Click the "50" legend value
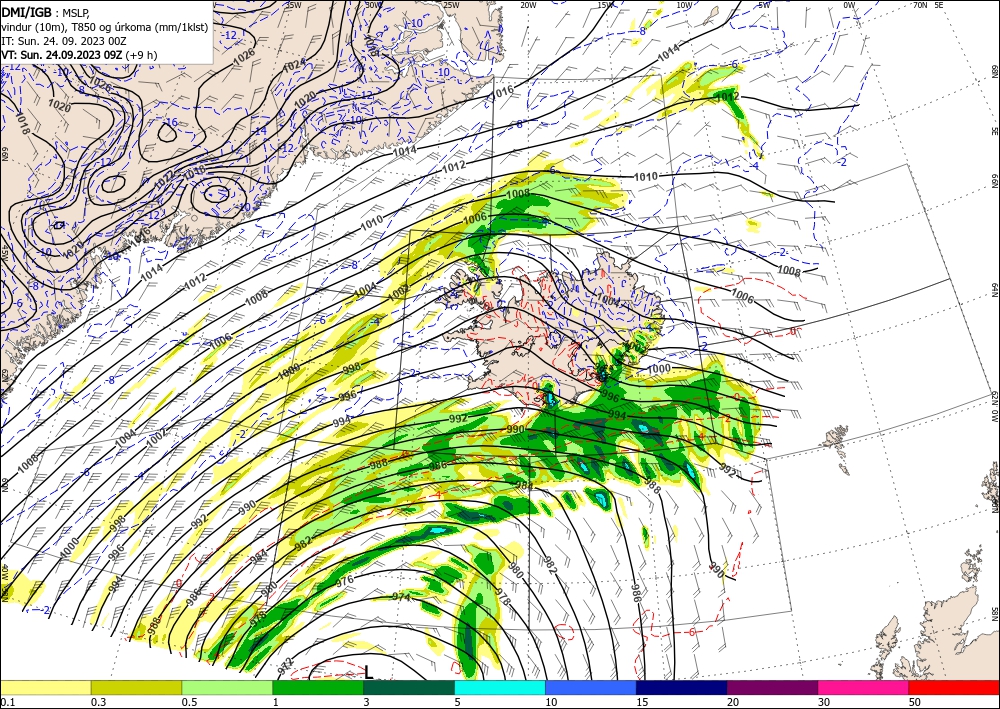Screen dimensions: 1000x709 (x=915, y=702)
